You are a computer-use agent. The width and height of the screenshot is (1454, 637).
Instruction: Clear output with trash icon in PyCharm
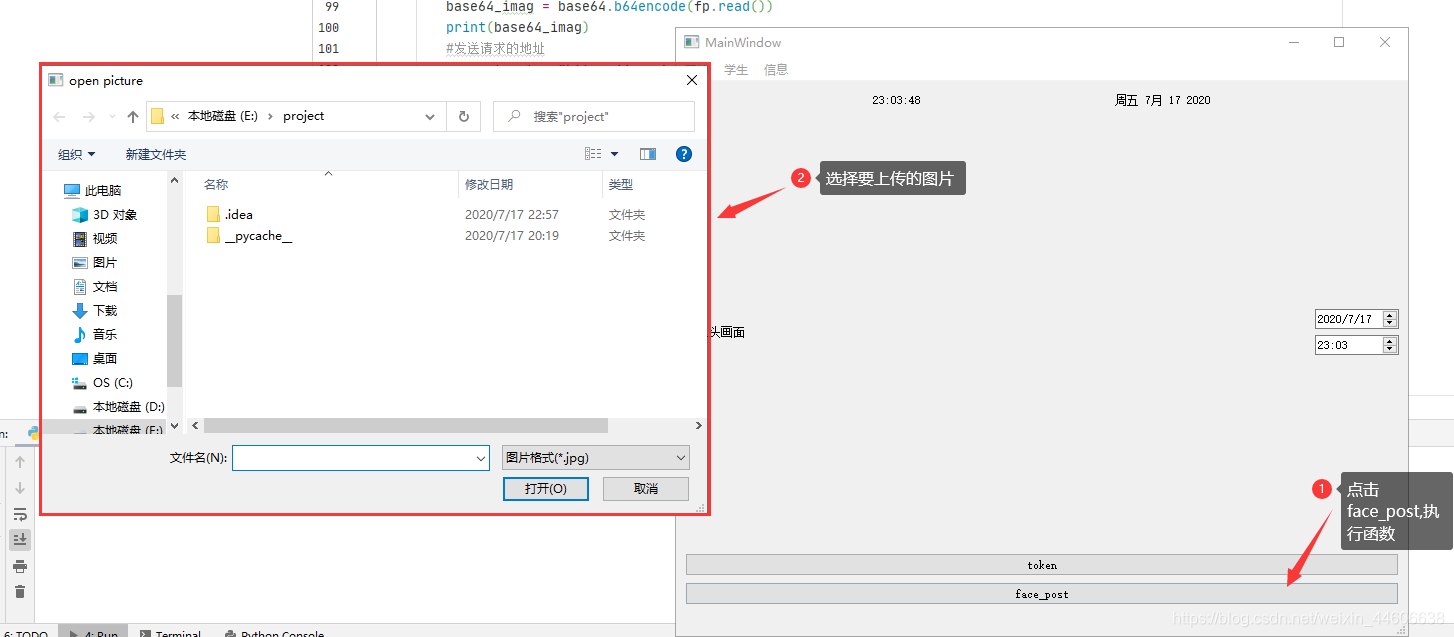pyautogui.click(x=20, y=592)
